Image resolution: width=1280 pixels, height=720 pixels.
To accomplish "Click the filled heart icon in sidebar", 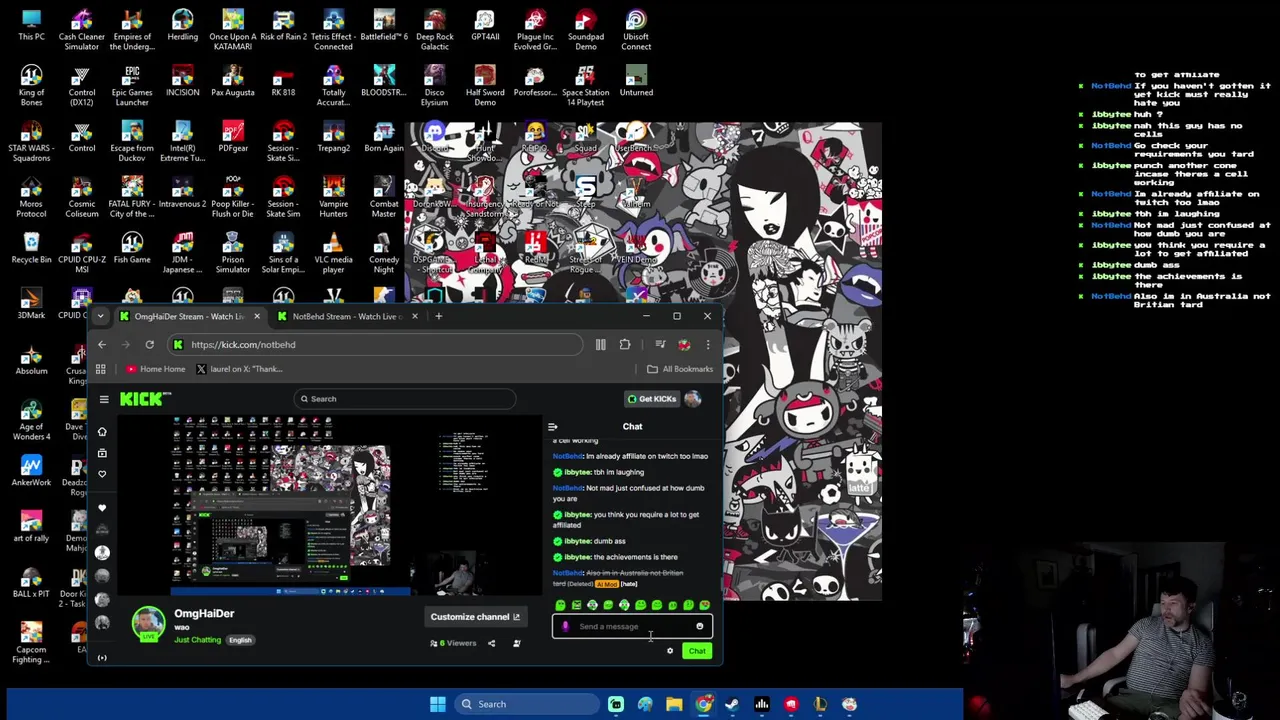I will pos(102,508).
